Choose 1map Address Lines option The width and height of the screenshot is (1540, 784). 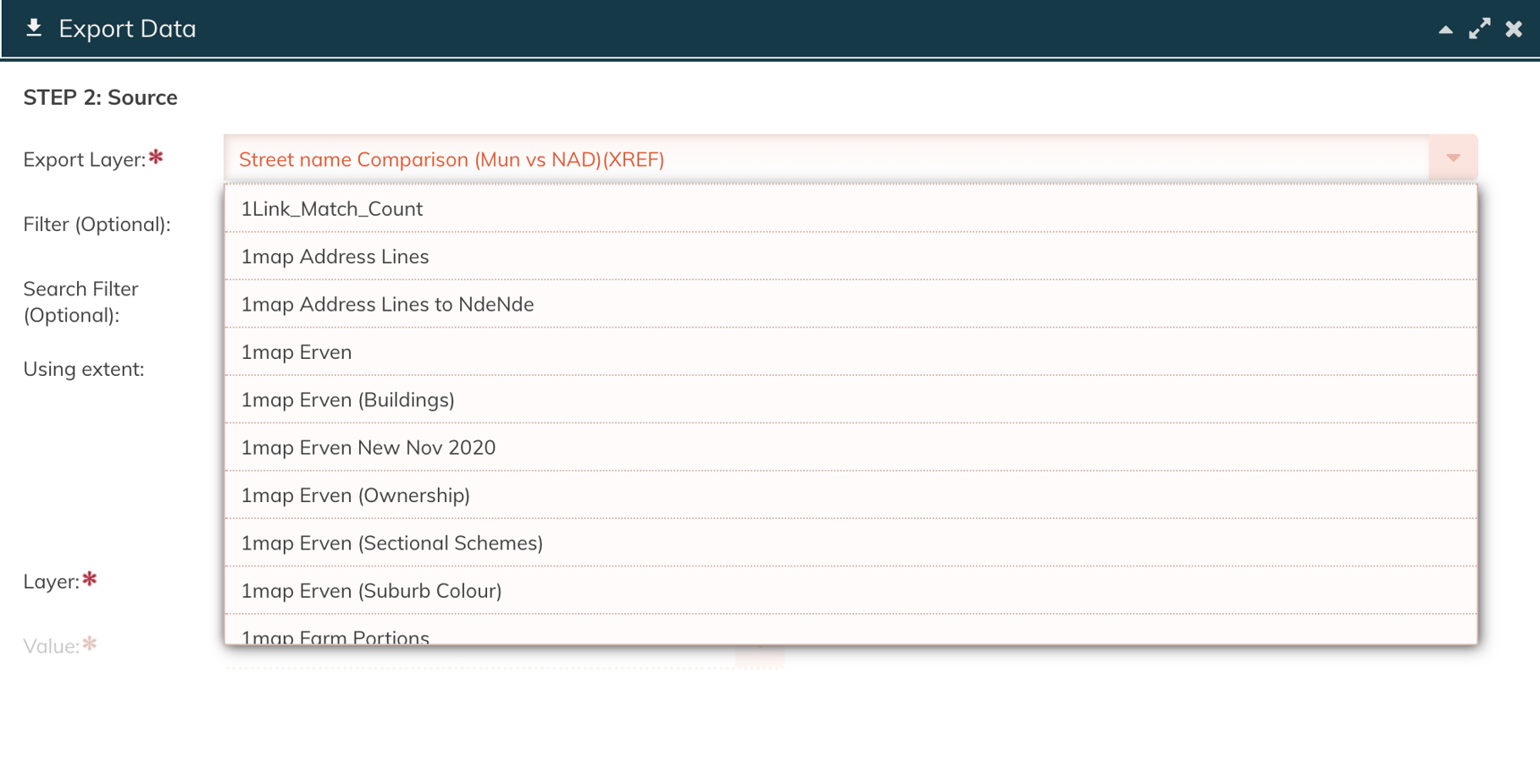click(x=851, y=256)
